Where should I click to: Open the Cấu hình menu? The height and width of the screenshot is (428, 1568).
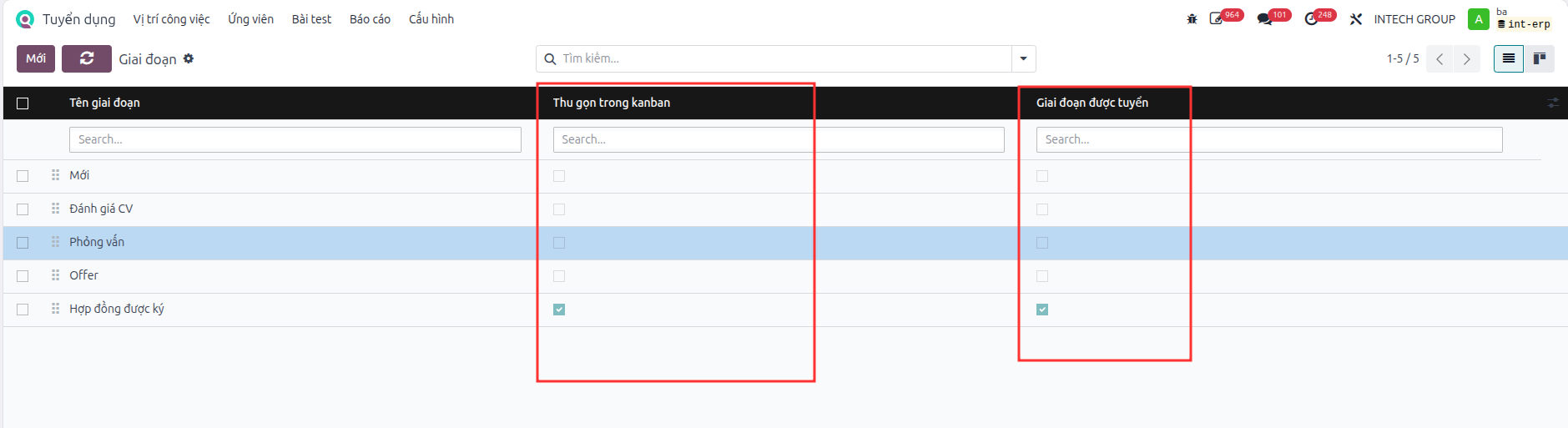(431, 19)
